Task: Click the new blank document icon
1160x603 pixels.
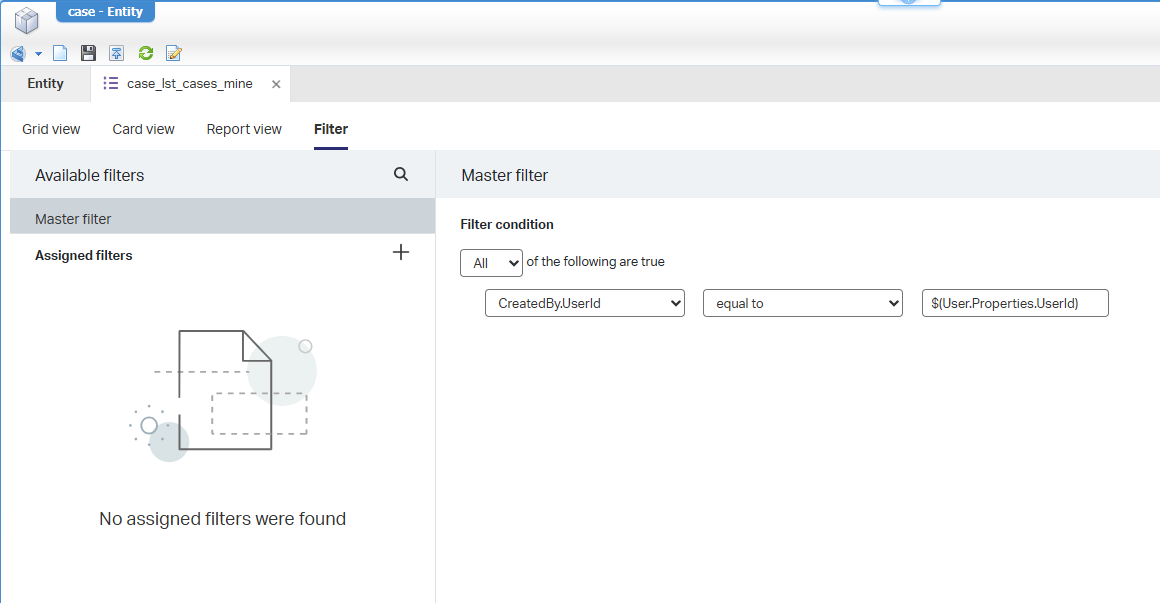Action: tap(60, 53)
